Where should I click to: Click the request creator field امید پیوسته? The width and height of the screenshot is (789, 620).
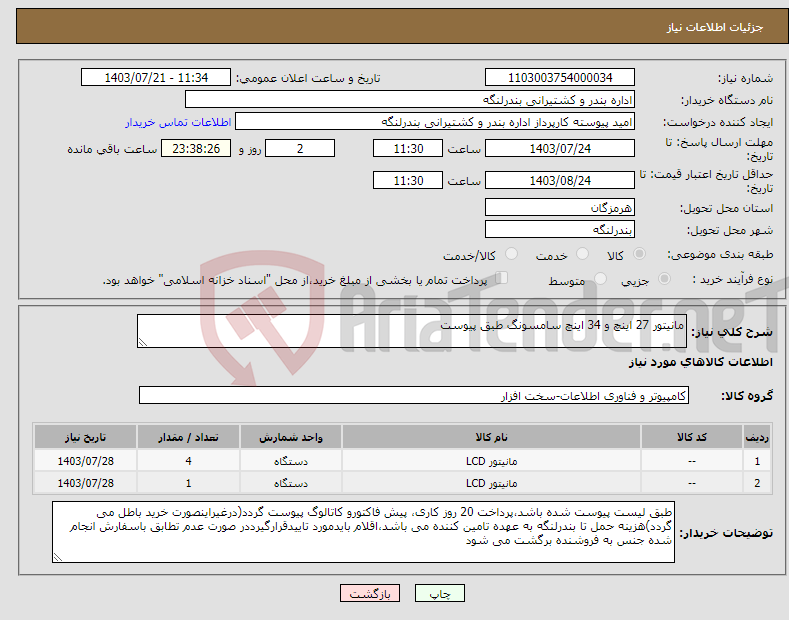[435, 122]
